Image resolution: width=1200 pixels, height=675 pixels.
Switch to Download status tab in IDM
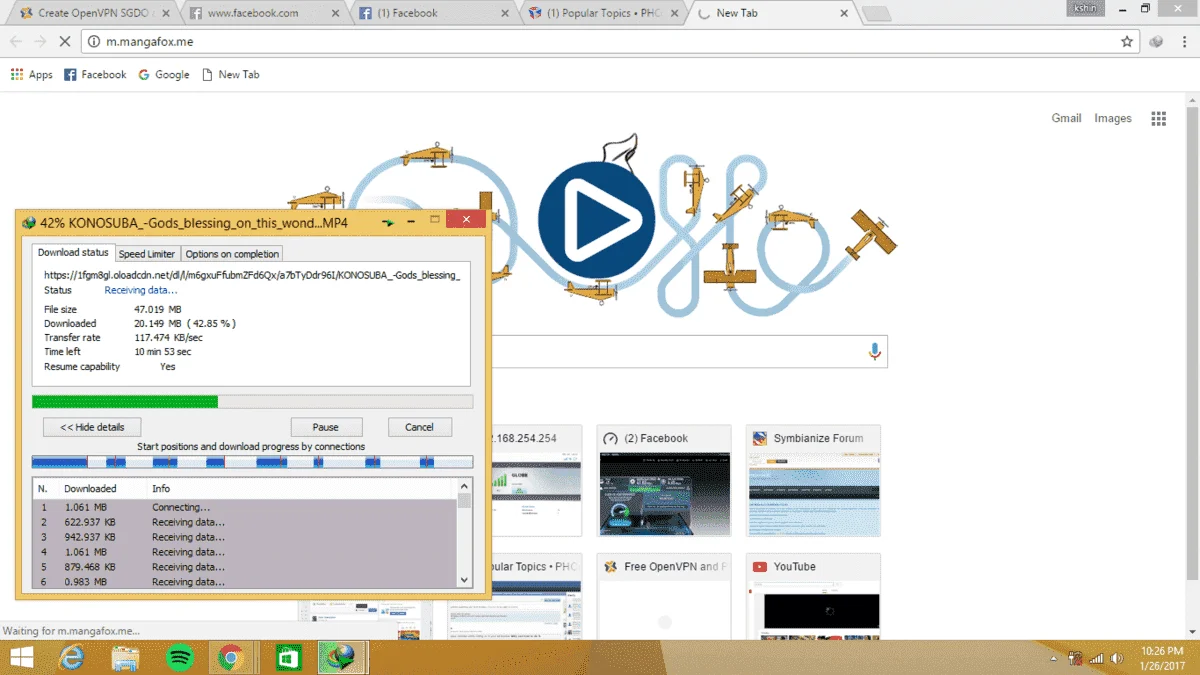[73, 253]
